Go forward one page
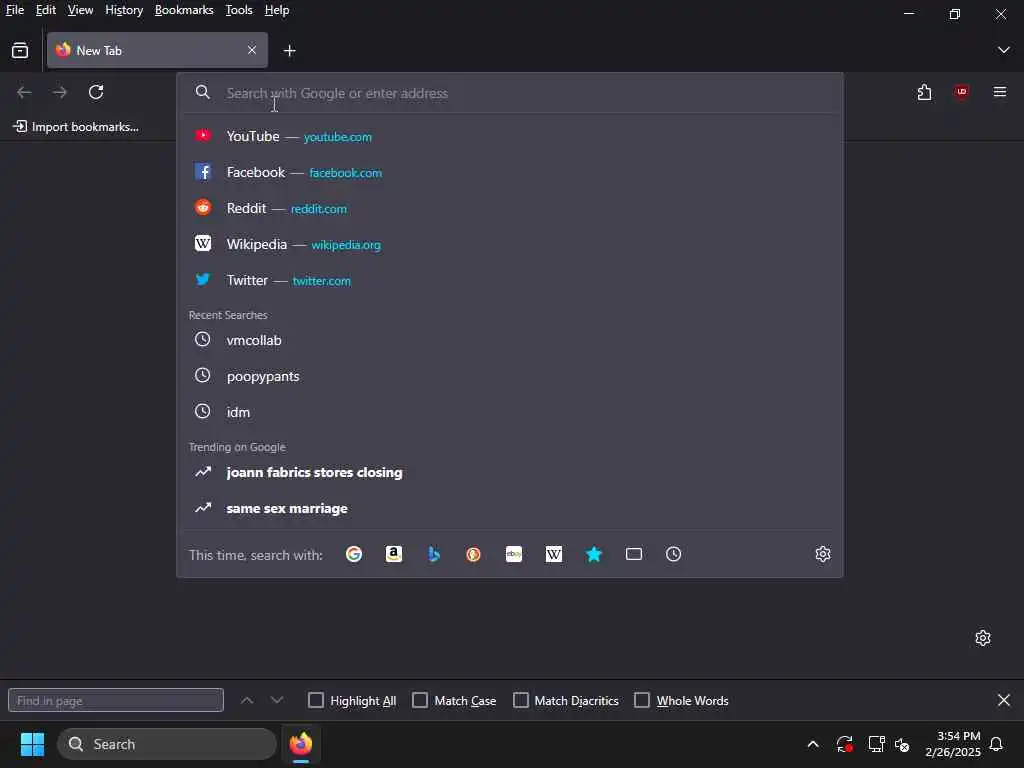1024x768 pixels. 60,92
